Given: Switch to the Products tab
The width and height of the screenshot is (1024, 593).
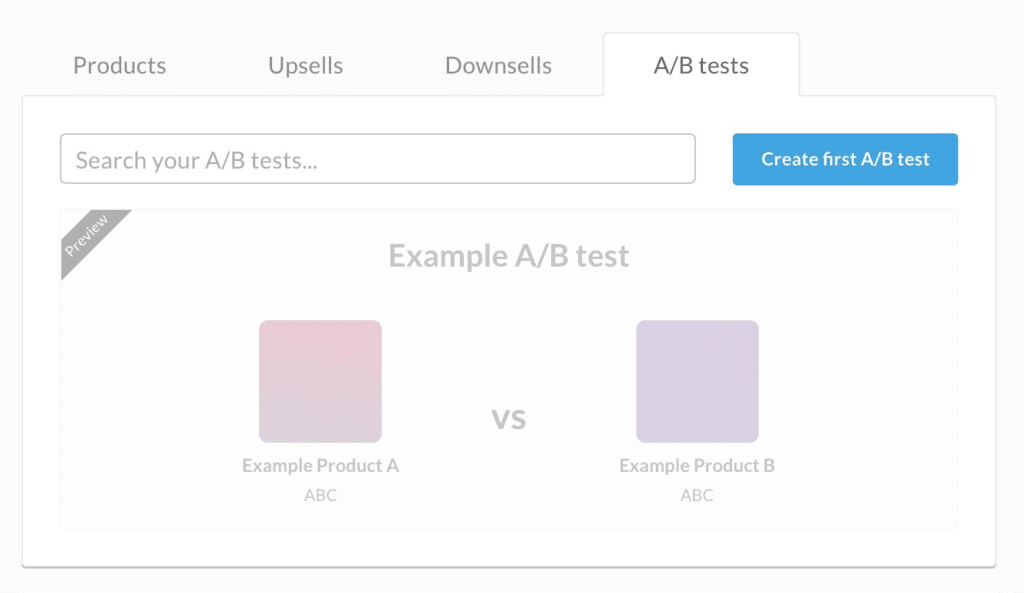Looking at the screenshot, I should click(x=119, y=65).
